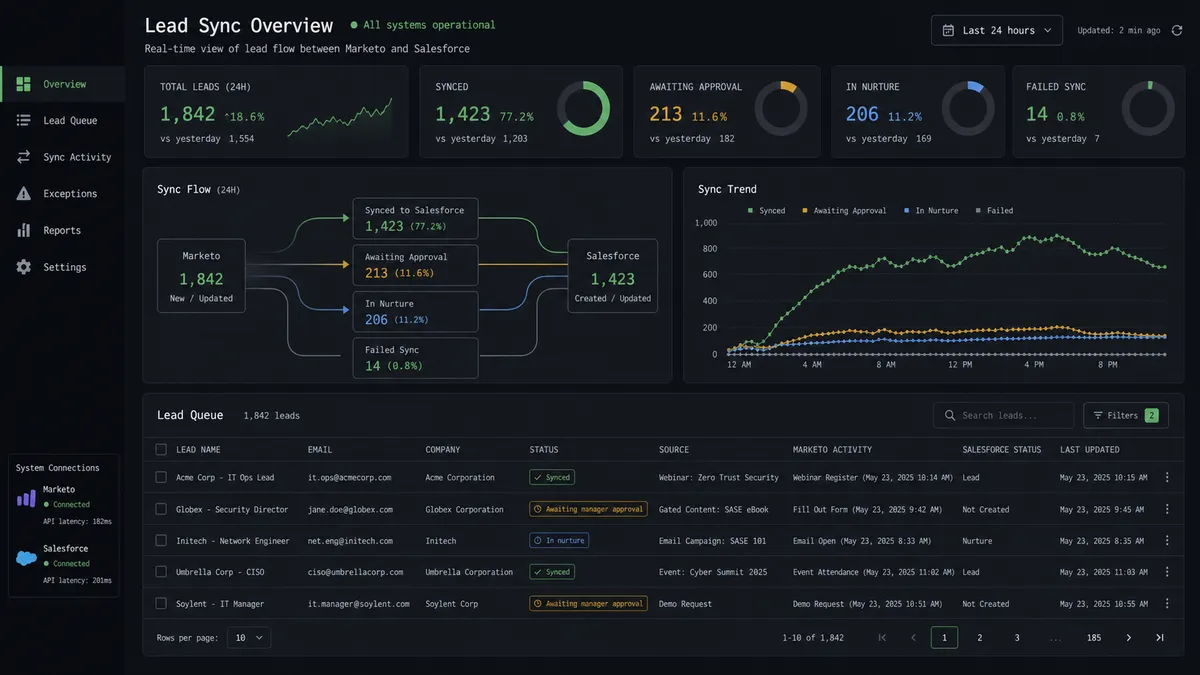Click the Failed Sync flow node

coord(415,358)
